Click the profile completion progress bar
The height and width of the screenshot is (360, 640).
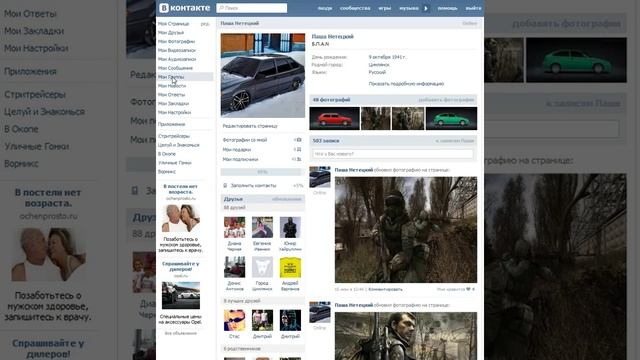tap(262, 172)
